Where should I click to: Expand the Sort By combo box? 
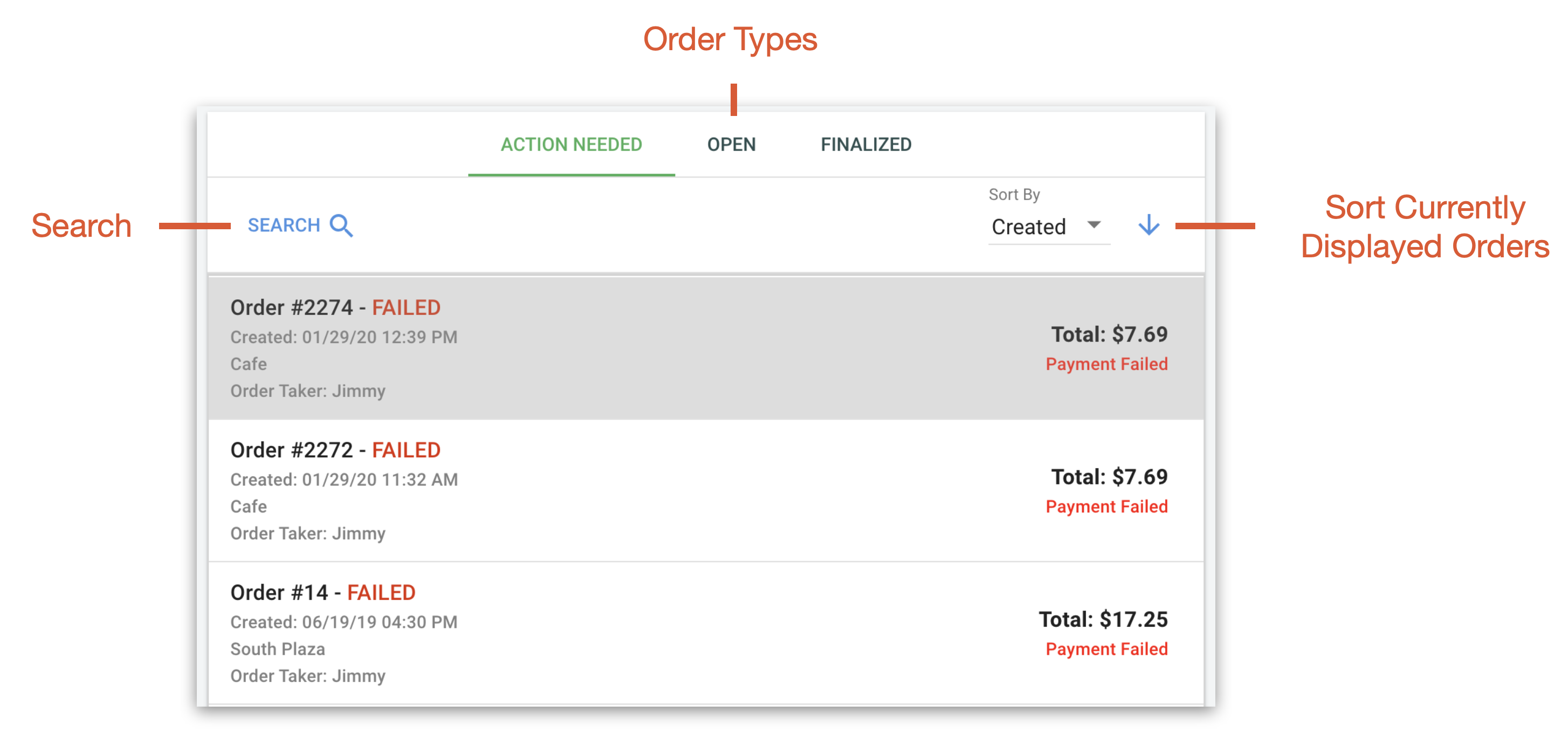pos(1048,226)
